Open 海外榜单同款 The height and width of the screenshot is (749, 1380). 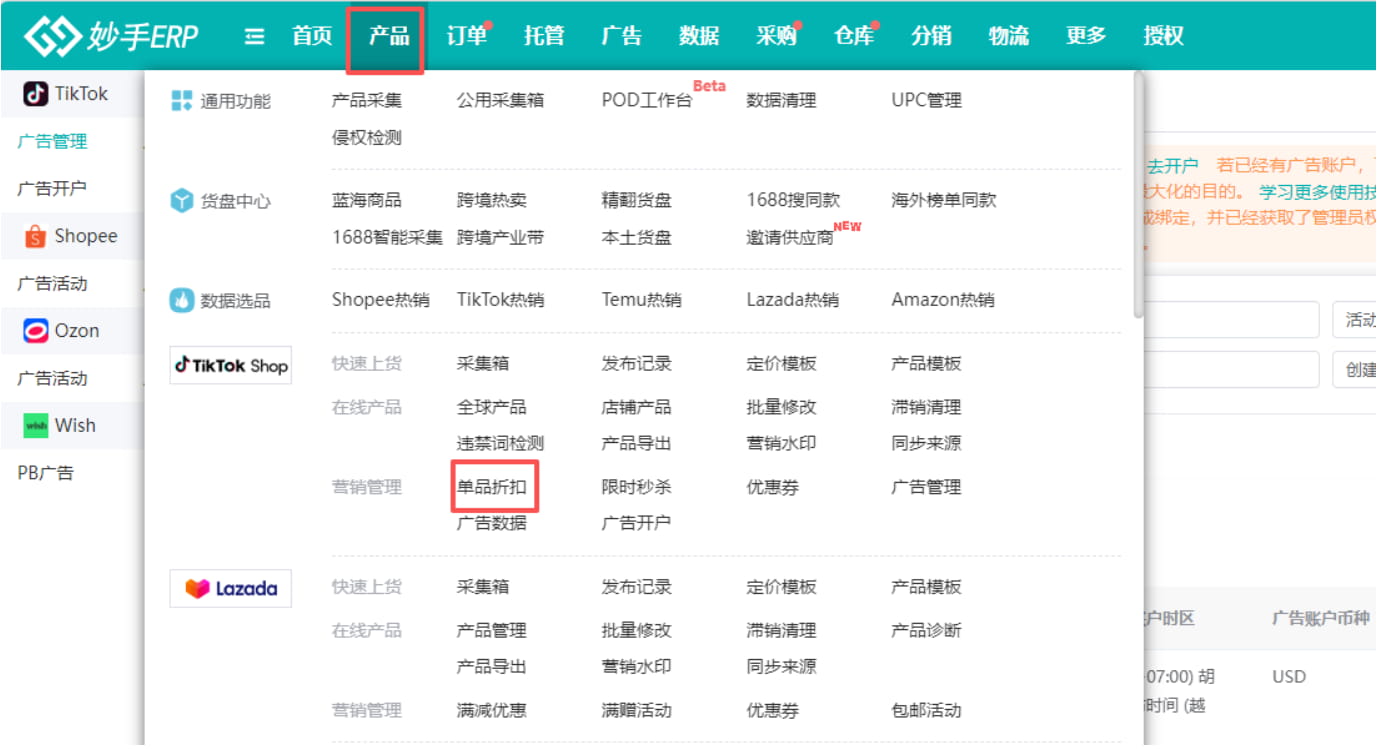click(944, 200)
